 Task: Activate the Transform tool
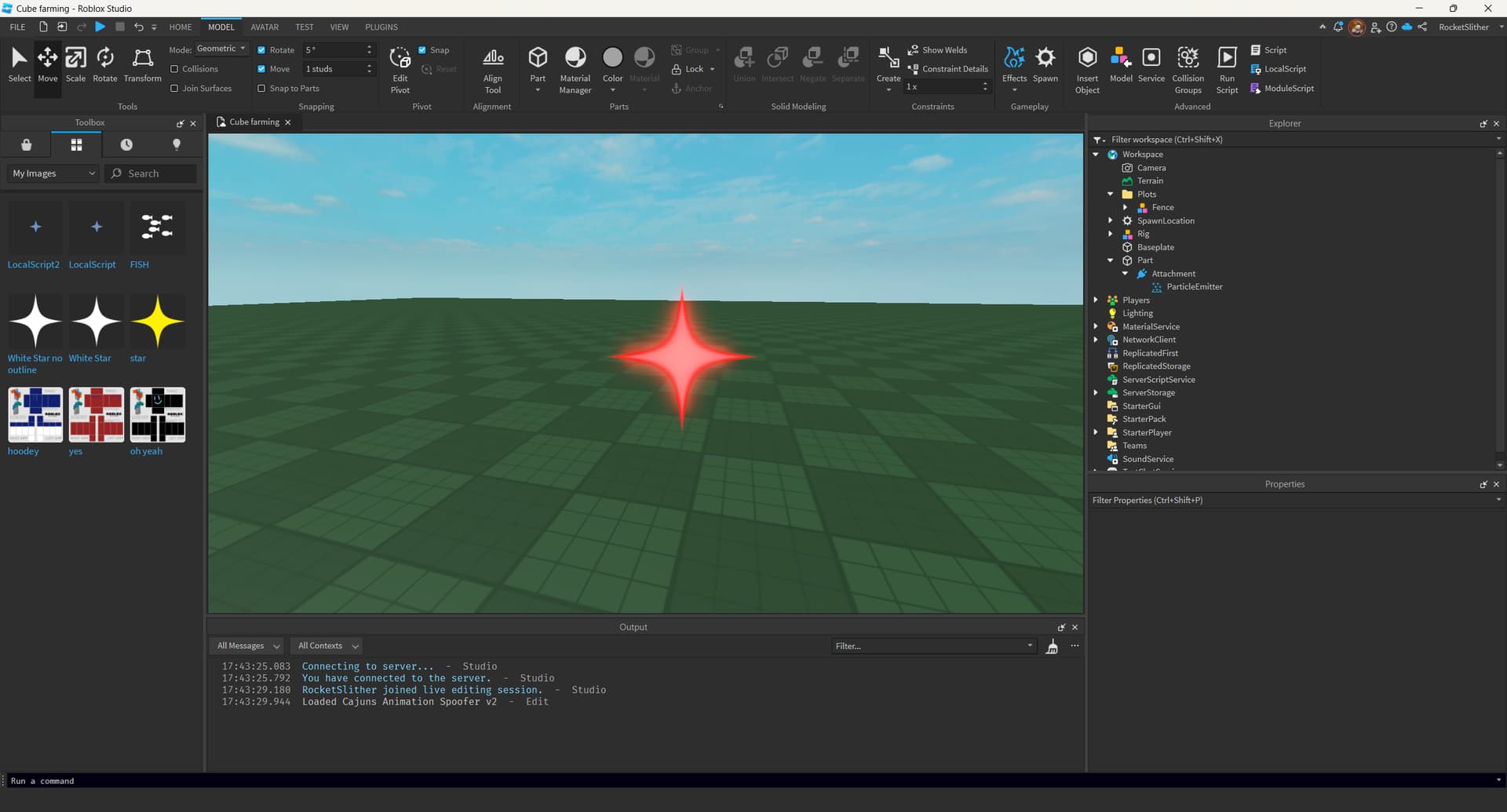pos(142,63)
